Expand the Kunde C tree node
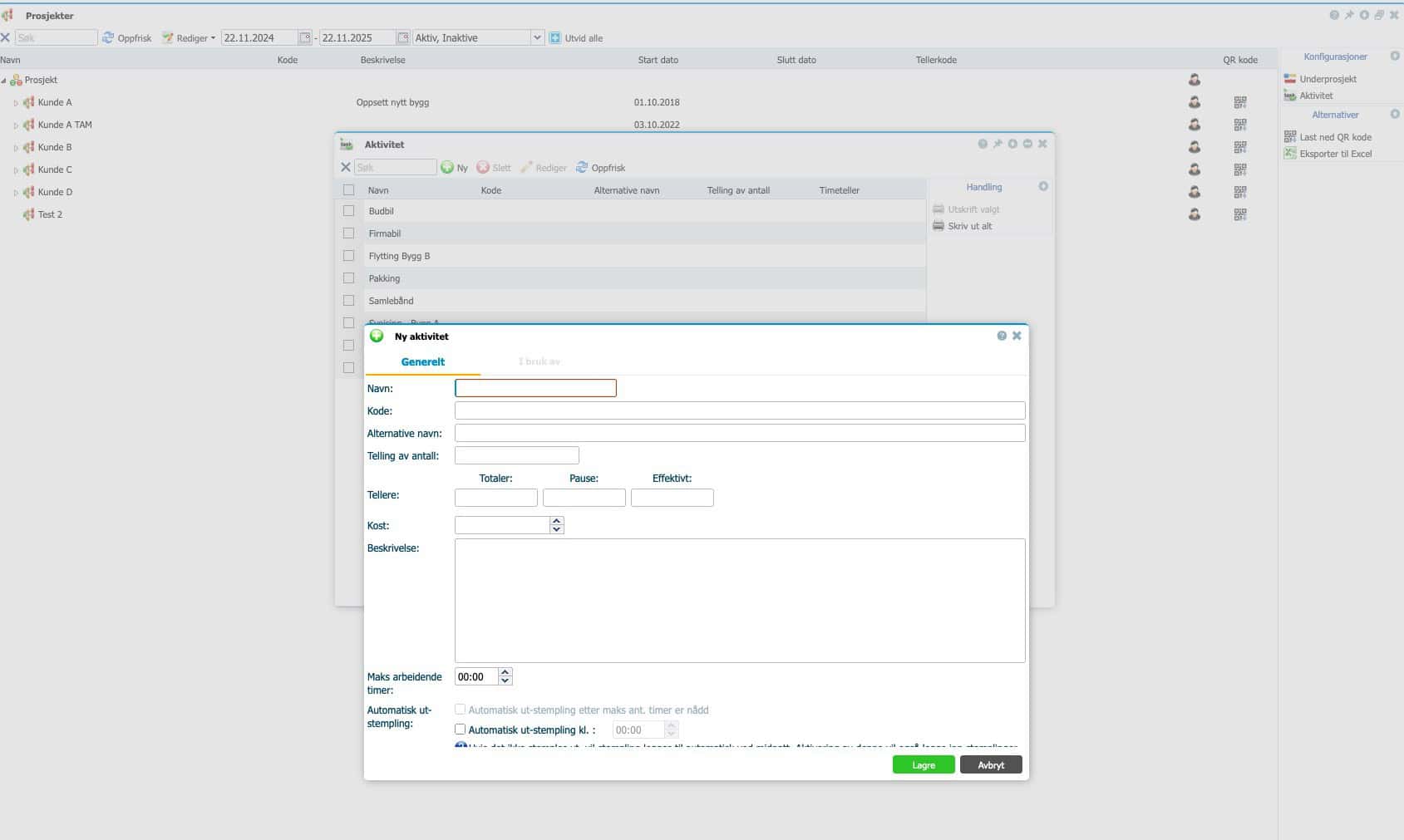The width and height of the screenshot is (1404, 840). click(16, 170)
